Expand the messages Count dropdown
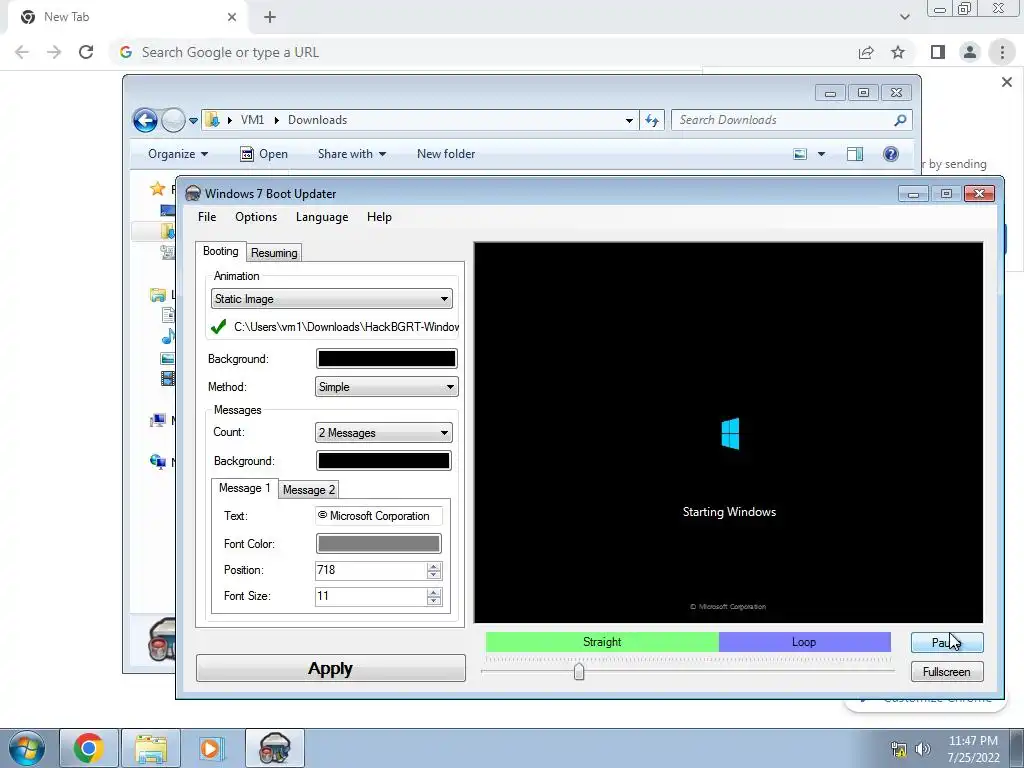Screen dimensions: 1024x768 coord(383,432)
